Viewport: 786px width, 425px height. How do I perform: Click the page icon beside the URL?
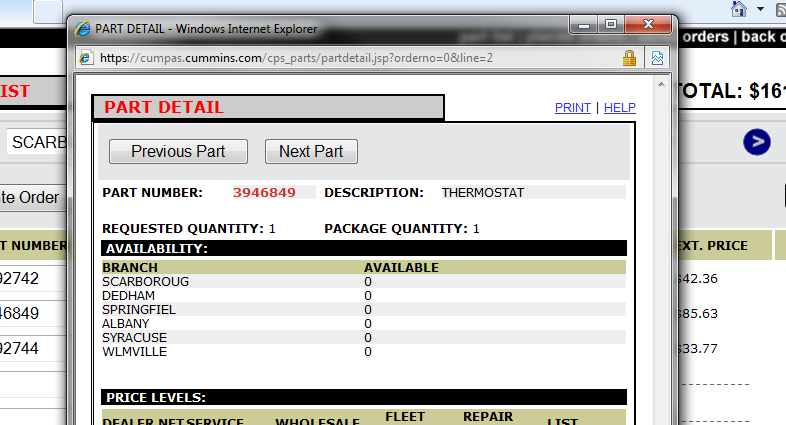86,58
